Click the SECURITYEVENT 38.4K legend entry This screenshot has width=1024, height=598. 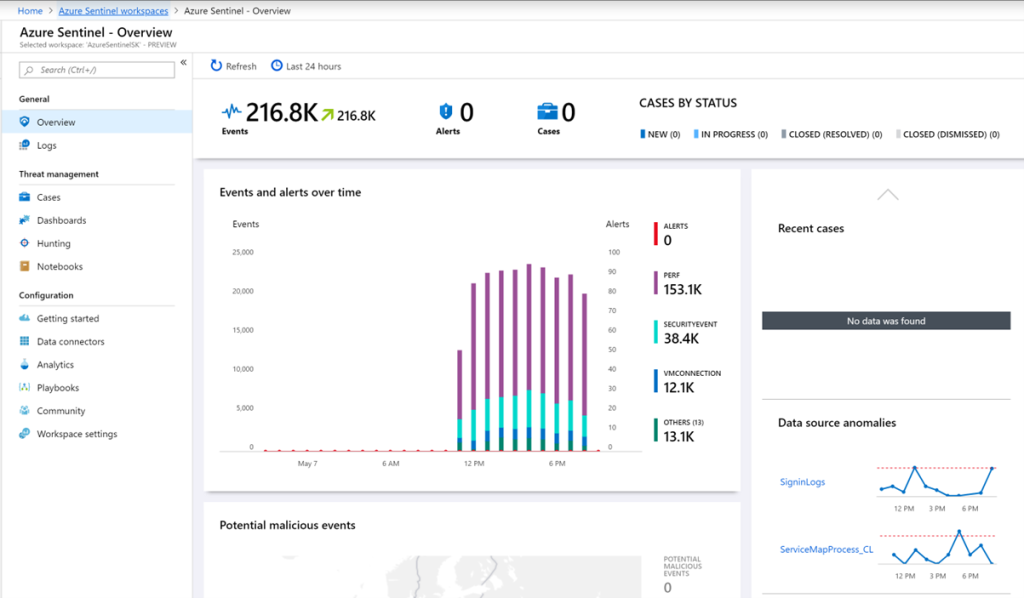(x=686, y=332)
